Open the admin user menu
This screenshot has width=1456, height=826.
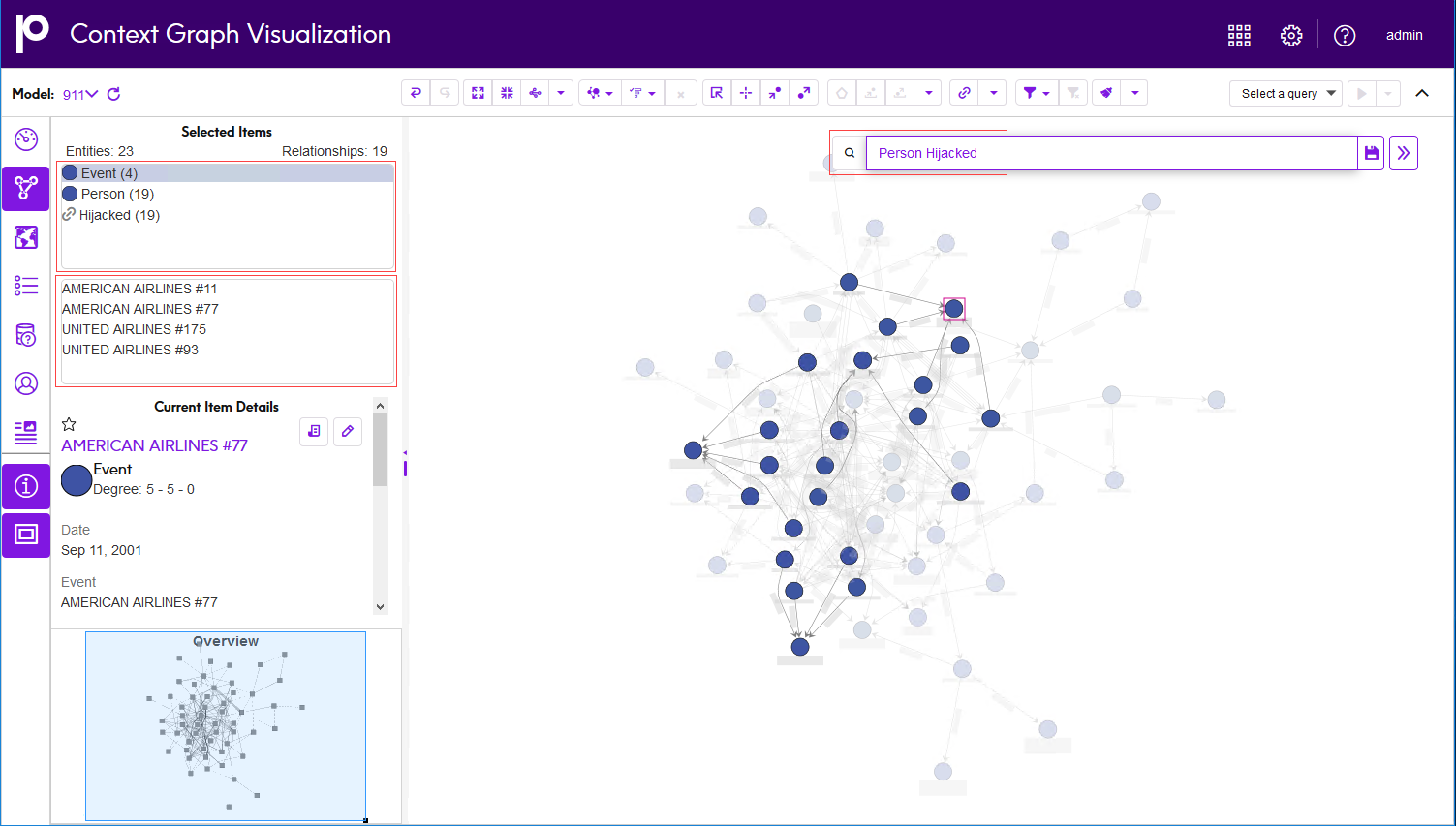[x=1404, y=35]
